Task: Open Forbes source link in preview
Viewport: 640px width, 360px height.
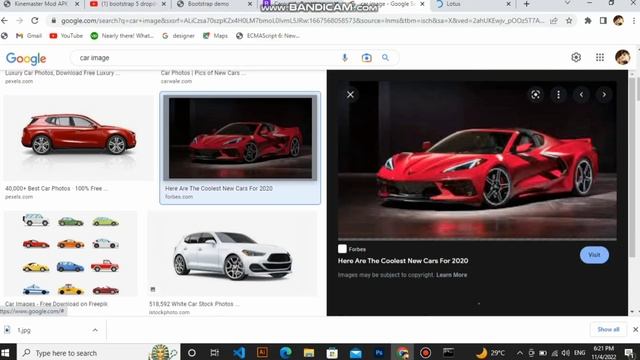Action: point(352,249)
